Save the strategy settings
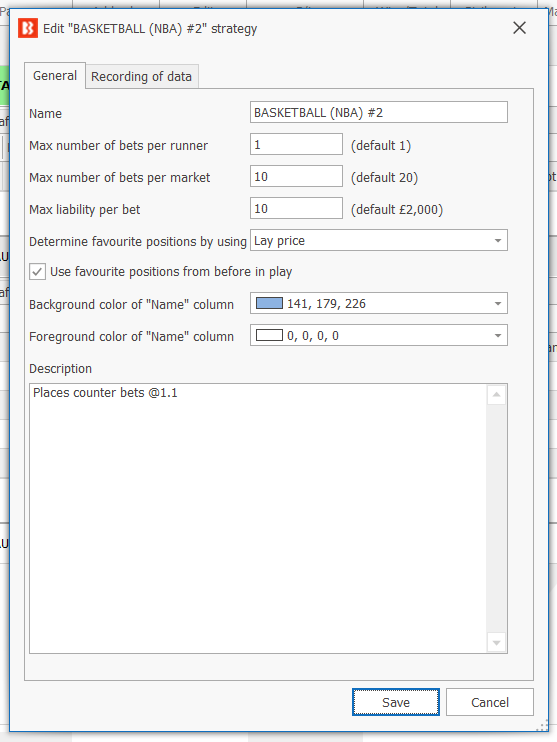 tap(396, 702)
